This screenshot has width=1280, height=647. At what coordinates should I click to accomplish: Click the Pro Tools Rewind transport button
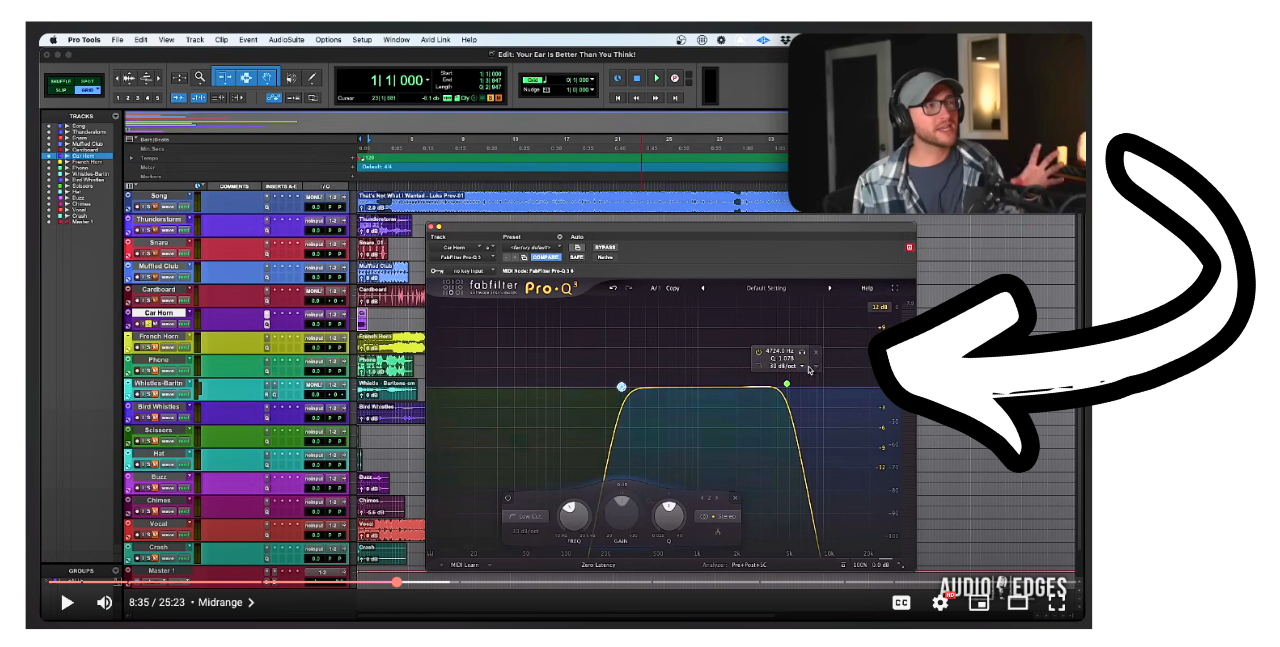636,98
